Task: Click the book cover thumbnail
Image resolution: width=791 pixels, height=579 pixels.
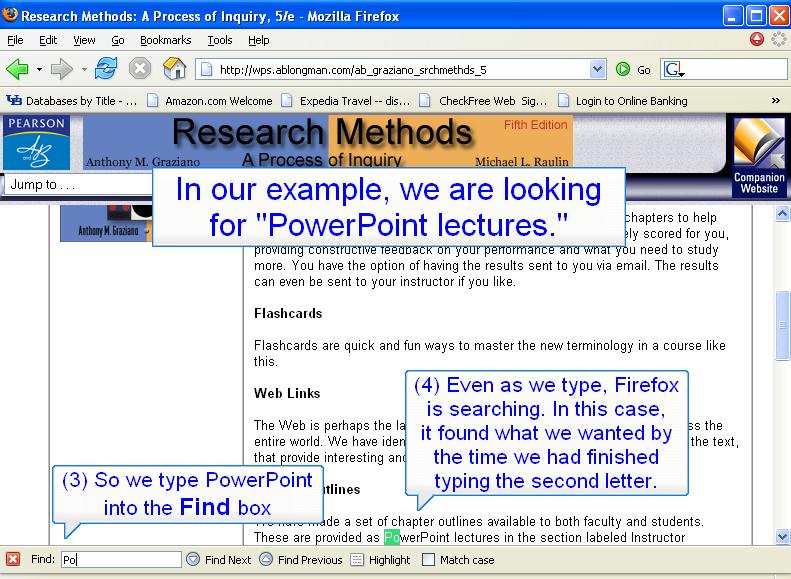Action: (106, 223)
